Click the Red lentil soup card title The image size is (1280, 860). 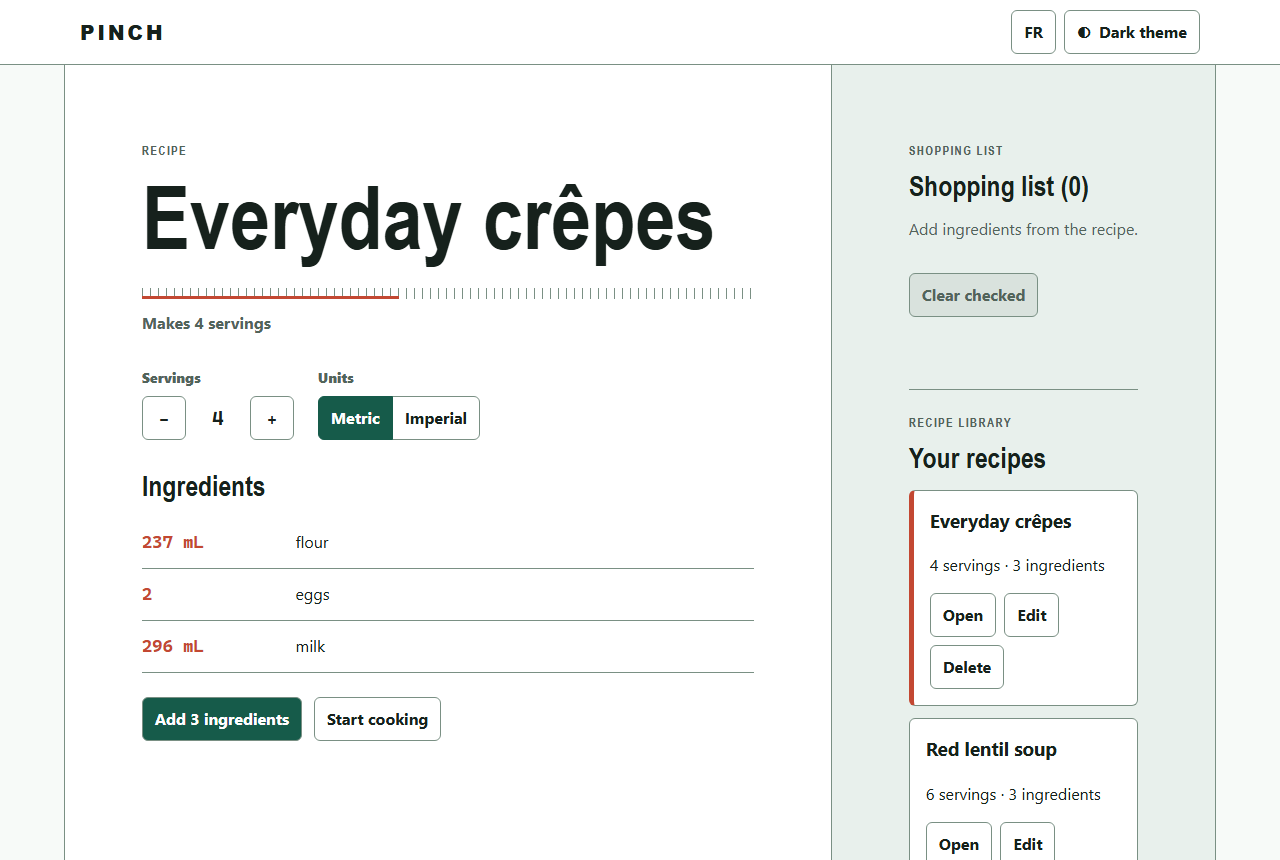[x=991, y=749]
